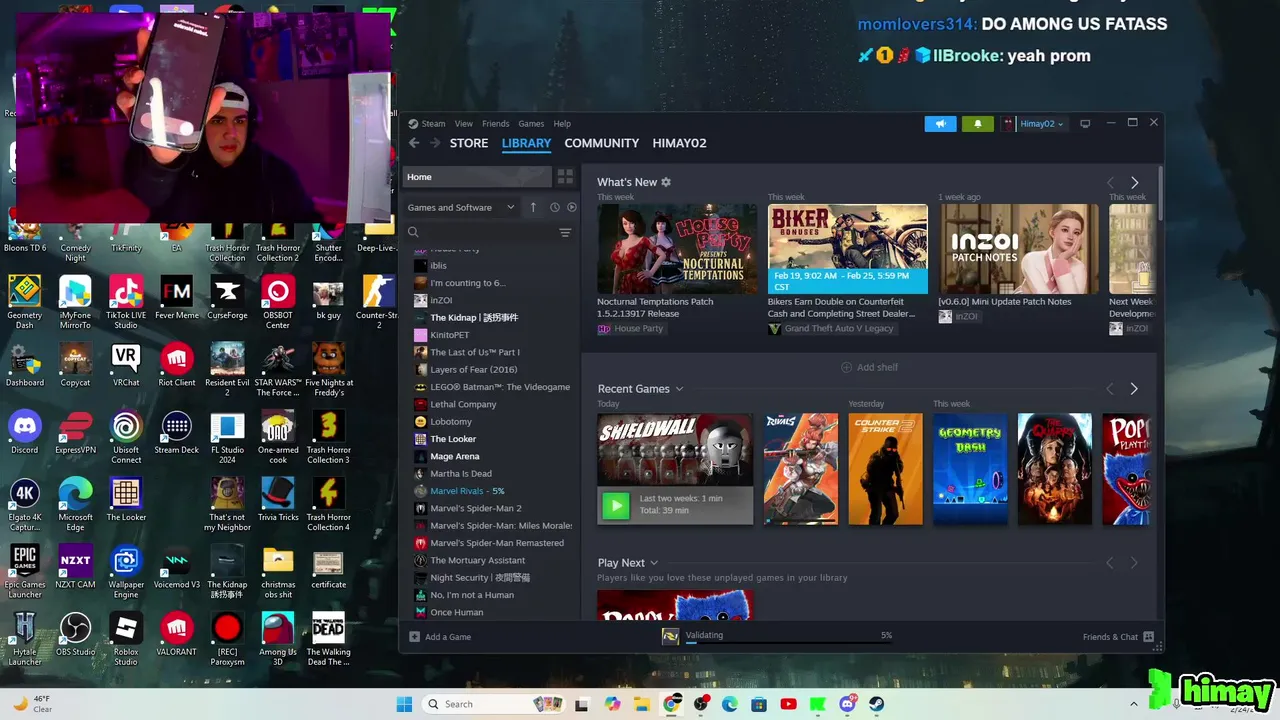Open VRChat desktop shortcut
The width and height of the screenshot is (1280, 720).
pos(126,365)
